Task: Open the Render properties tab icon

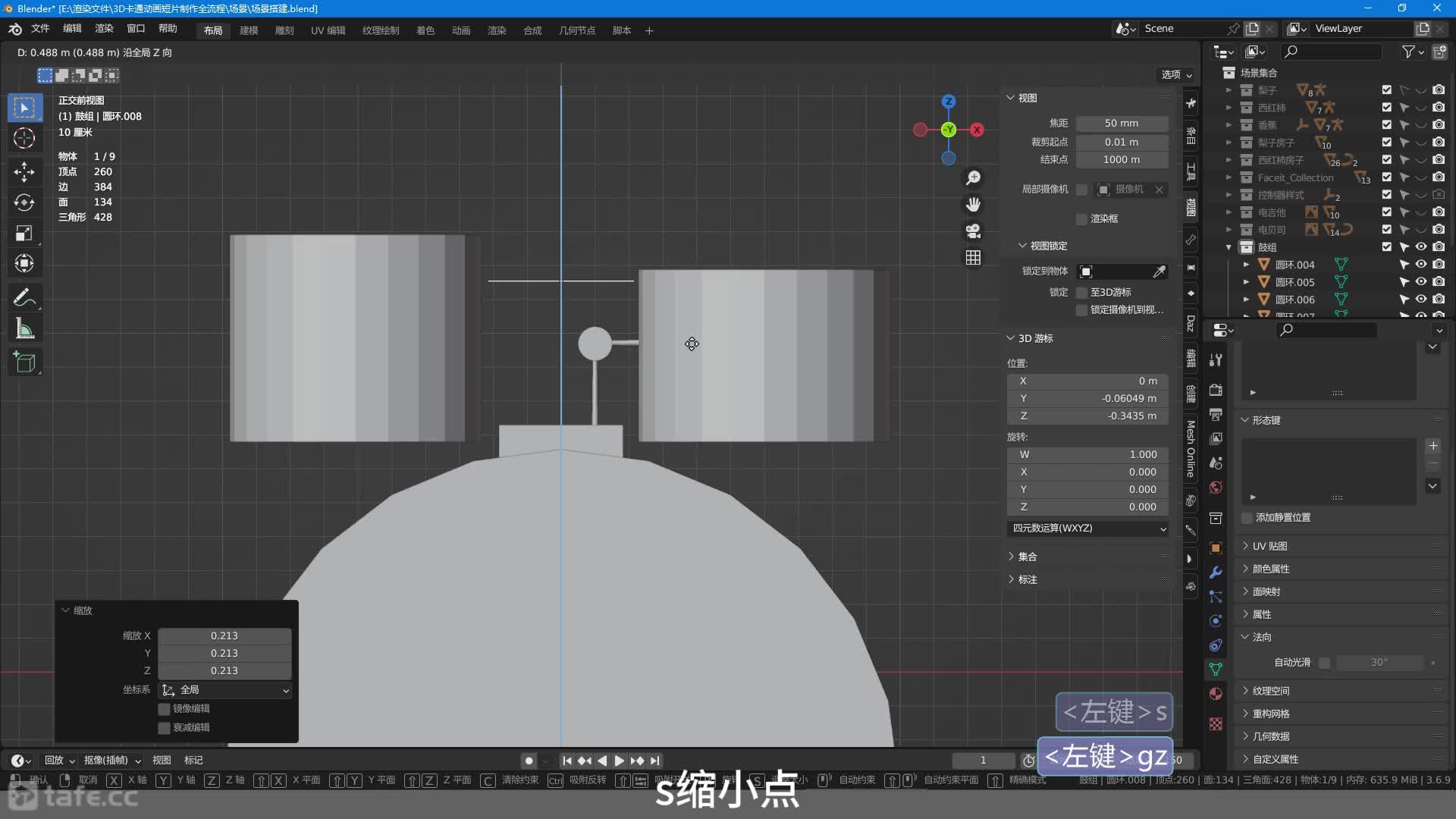Action: pos(1216,390)
